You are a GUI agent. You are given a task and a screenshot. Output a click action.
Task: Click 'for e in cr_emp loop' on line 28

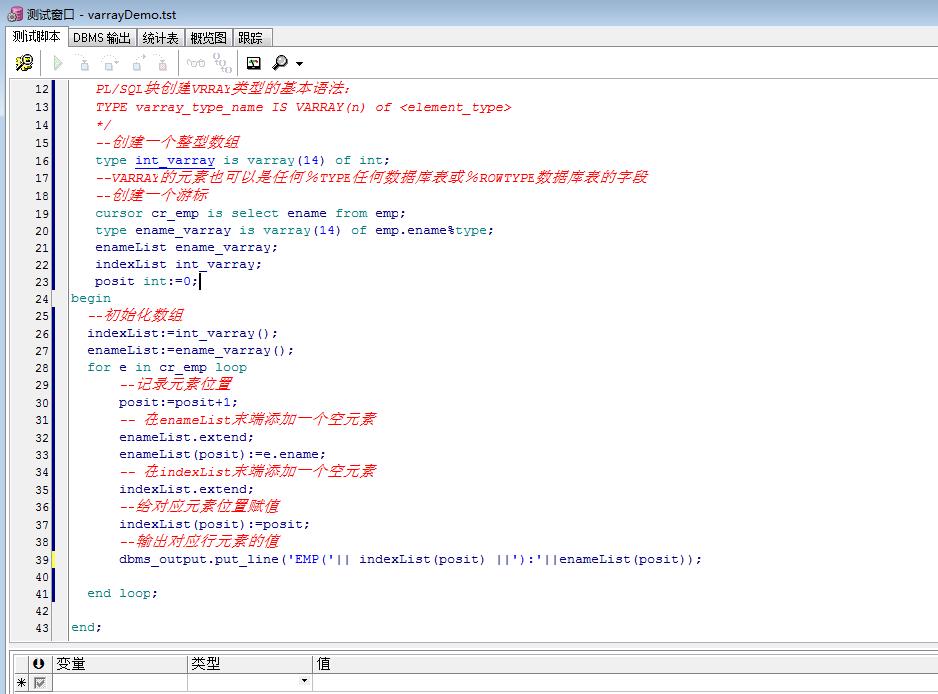pyautogui.click(x=167, y=367)
